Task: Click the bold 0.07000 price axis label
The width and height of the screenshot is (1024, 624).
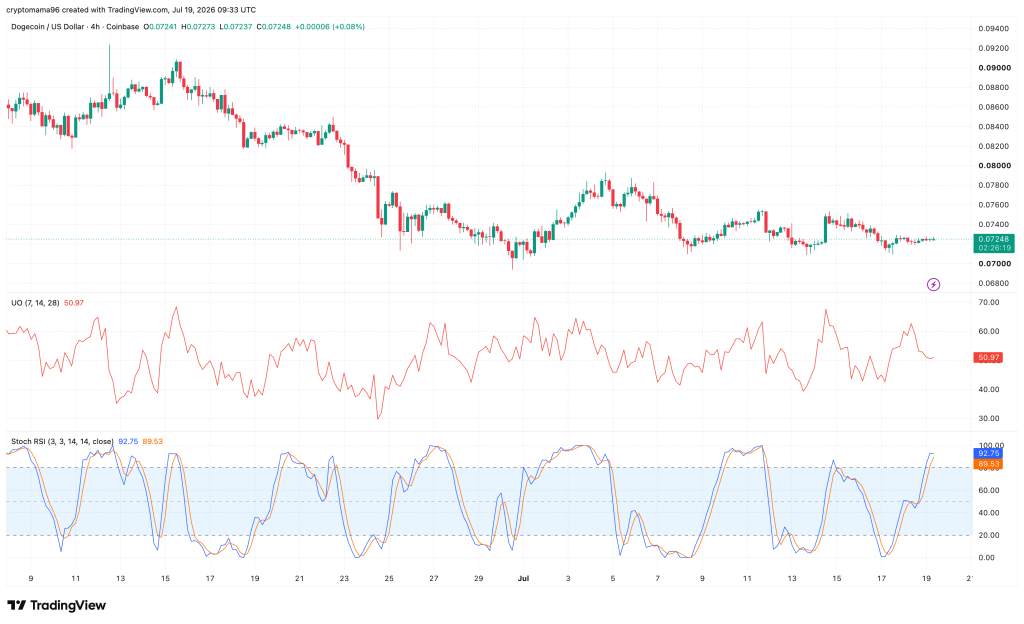Action: pos(994,264)
